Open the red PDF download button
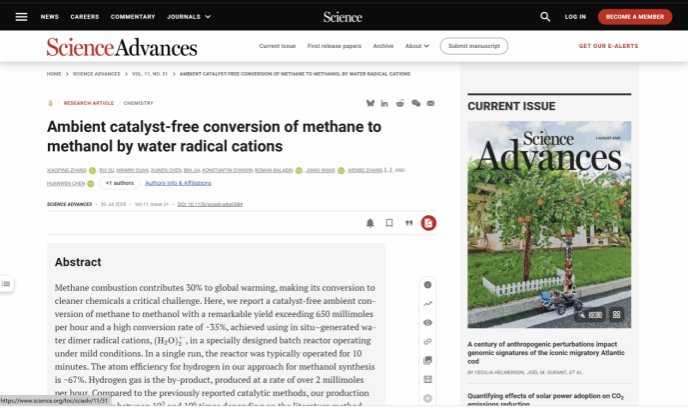Viewport: 688px width, 408px height. tap(428, 223)
